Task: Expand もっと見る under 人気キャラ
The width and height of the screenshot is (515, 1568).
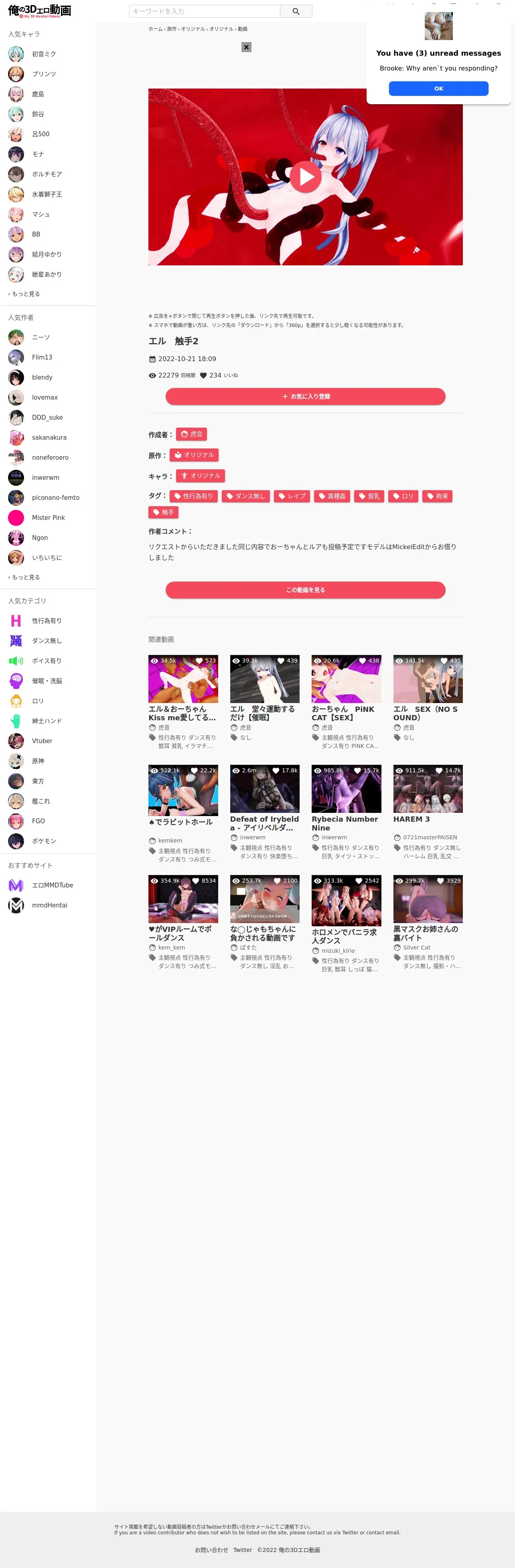Action: (24, 294)
